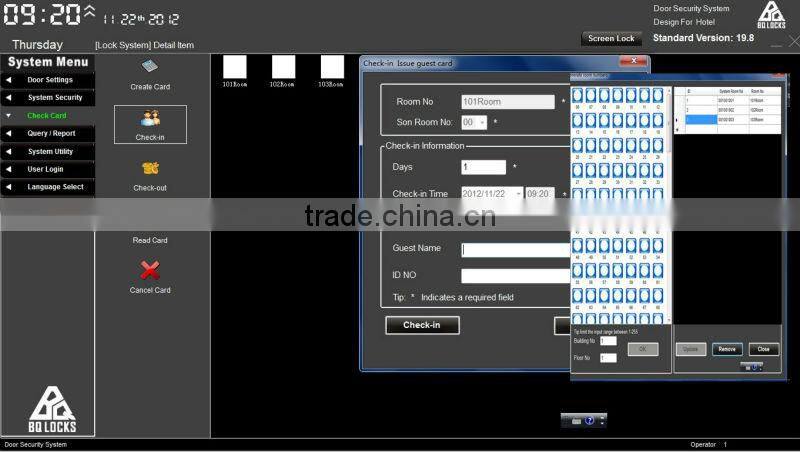Open the 101Room tile
Image resolution: width=800 pixels, height=452 pixels.
(x=235, y=67)
